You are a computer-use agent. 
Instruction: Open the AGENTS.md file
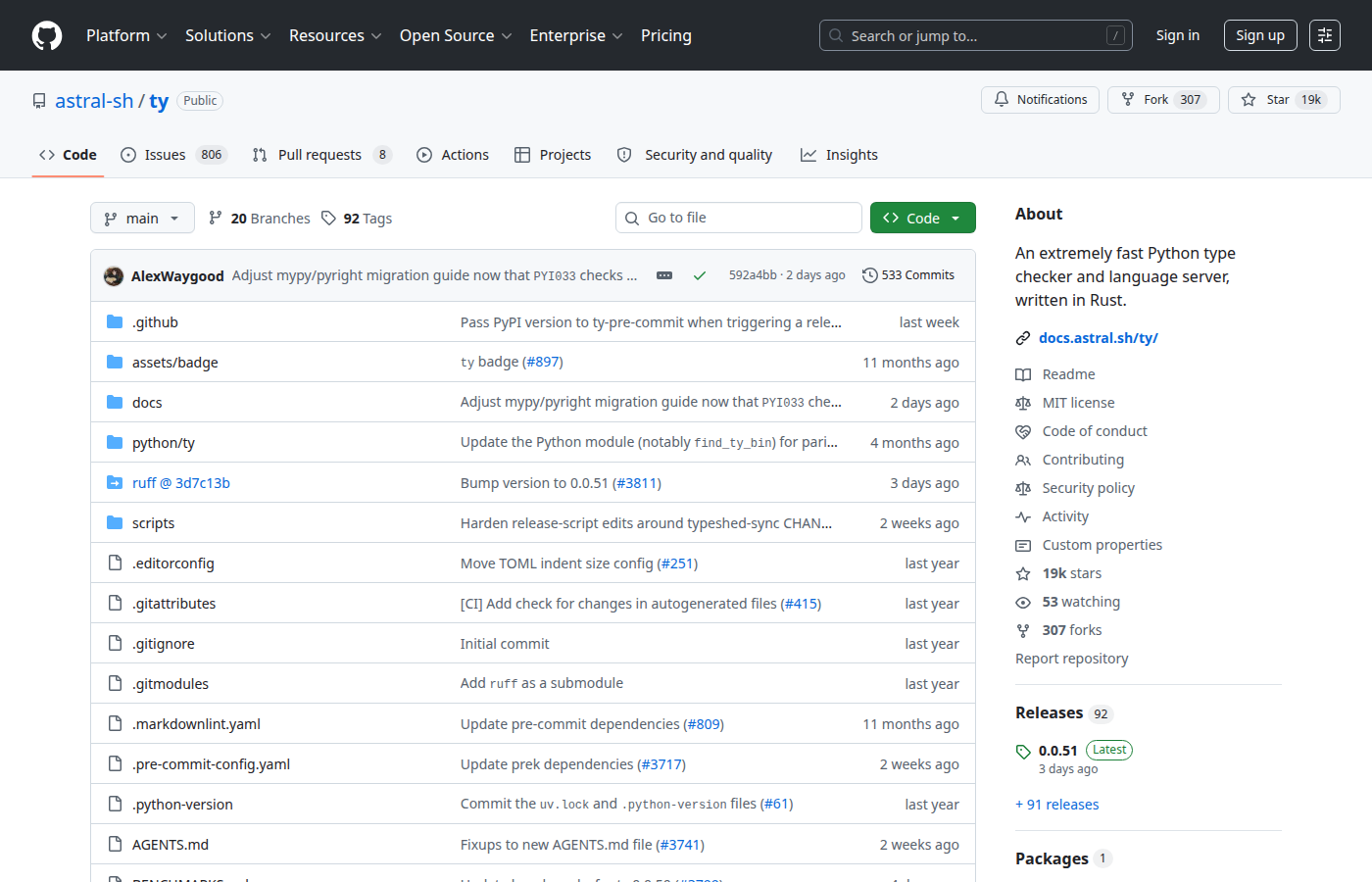tap(171, 845)
